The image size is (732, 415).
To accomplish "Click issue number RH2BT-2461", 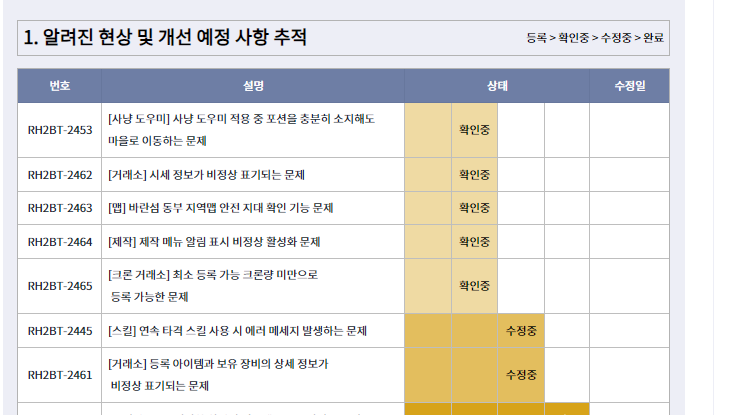I will [60, 375].
